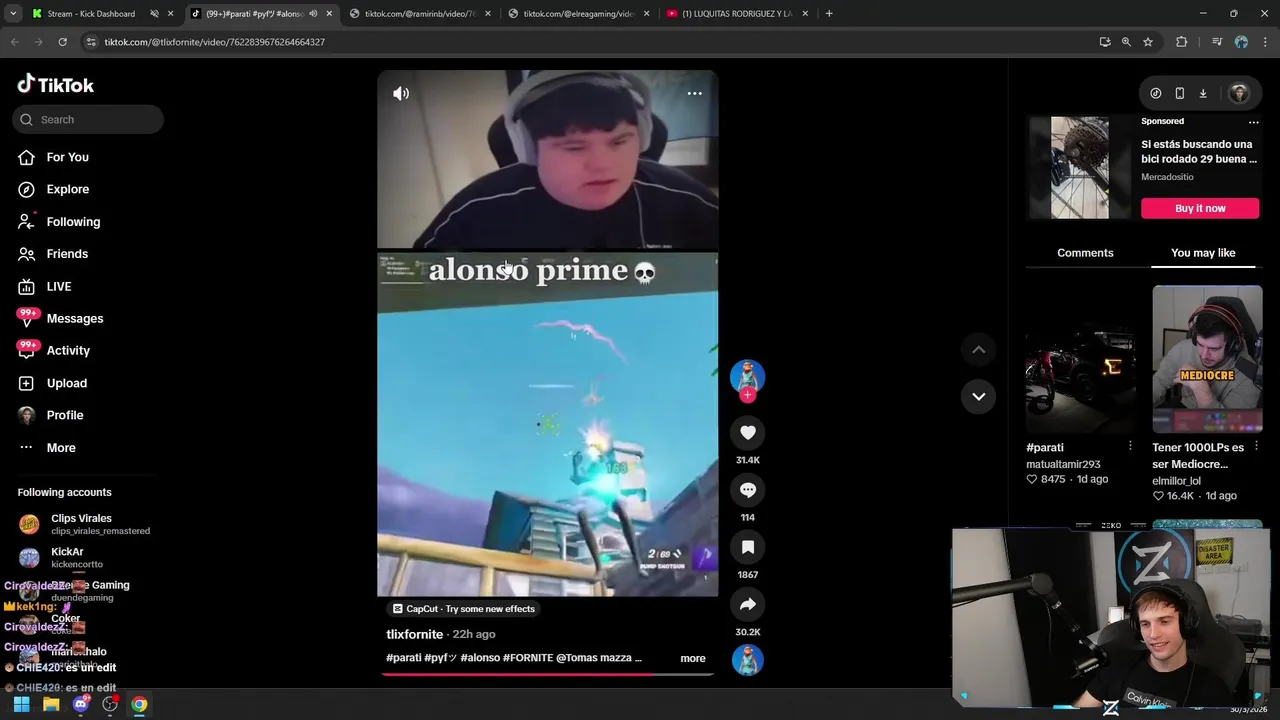
Task: Follow tlixfornite using the red plus badge
Action: pos(747,395)
